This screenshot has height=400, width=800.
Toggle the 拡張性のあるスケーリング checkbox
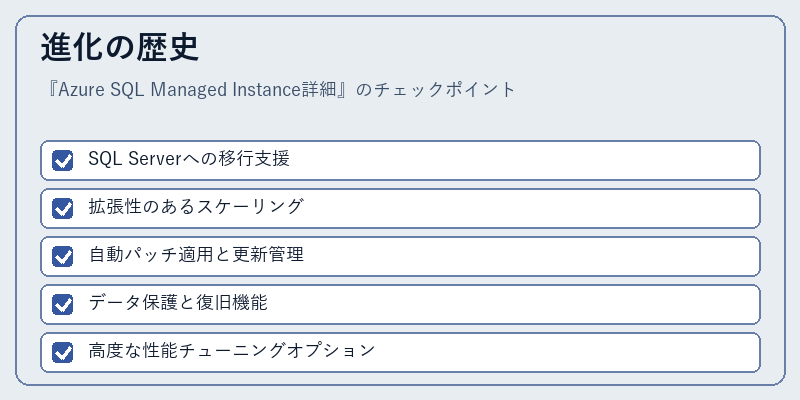click(62, 208)
